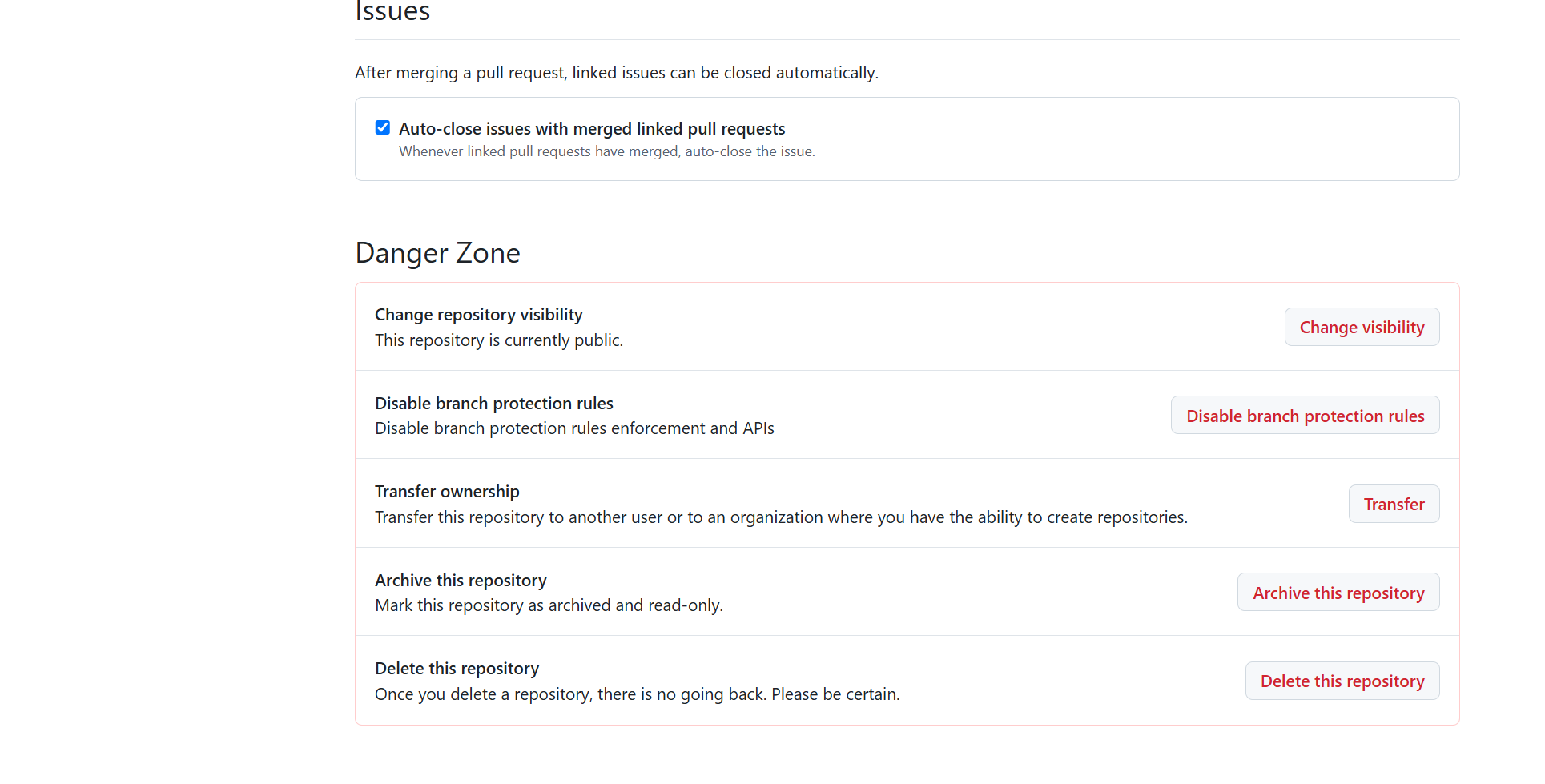Click 'This repository is currently public.' text
The height and width of the screenshot is (784, 1545).
[x=499, y=340]
